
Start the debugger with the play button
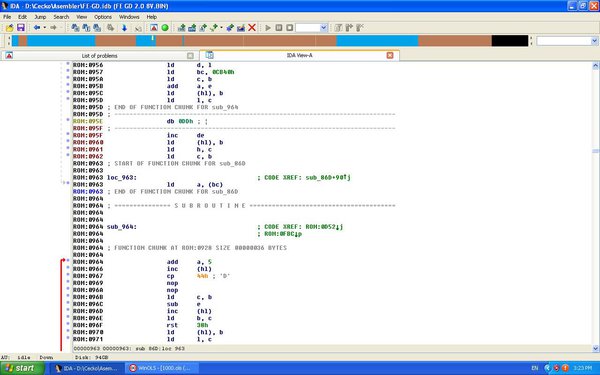point(268,28)
